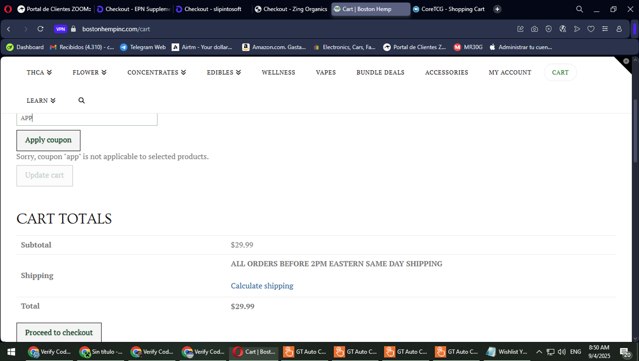Show hidden system tray icons chevron
Viewport: 639px width, 361px height.
click(x=539, y=352)
